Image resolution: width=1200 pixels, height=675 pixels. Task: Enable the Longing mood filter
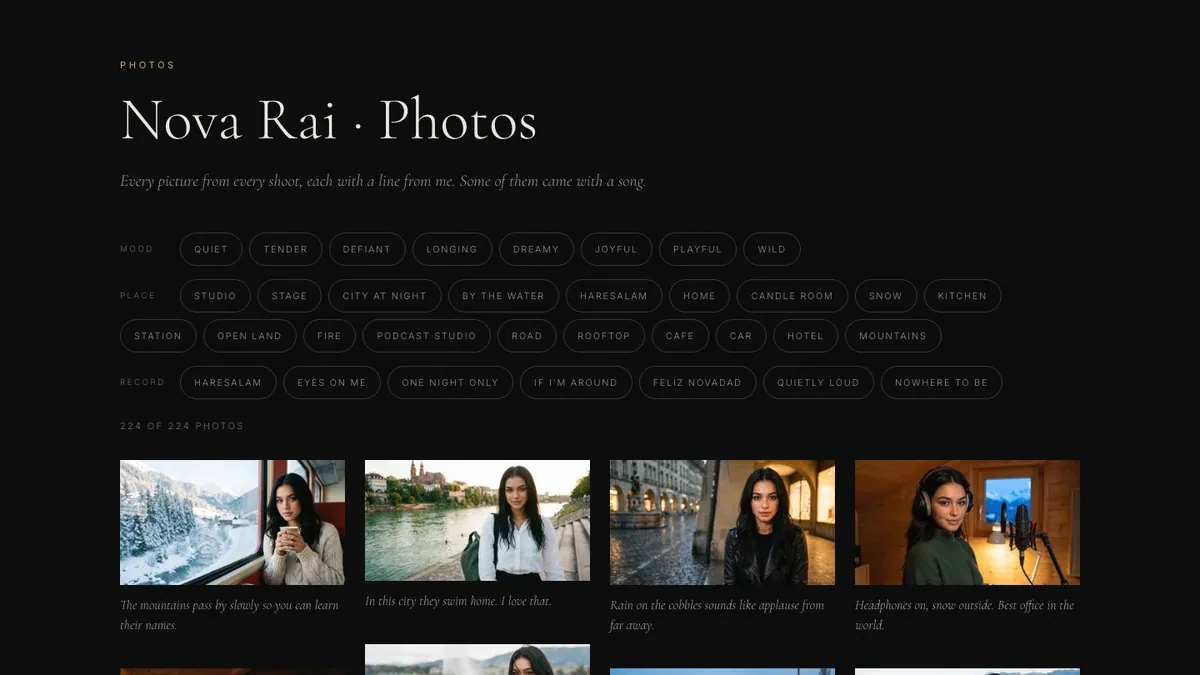[x=452, y=249]
